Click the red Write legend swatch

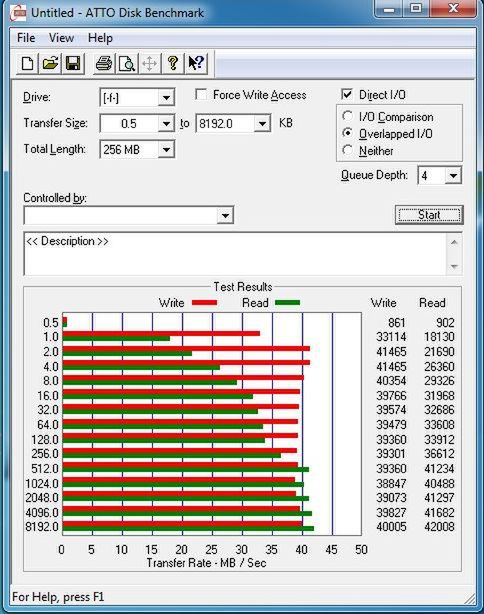[x=204, y=303]
